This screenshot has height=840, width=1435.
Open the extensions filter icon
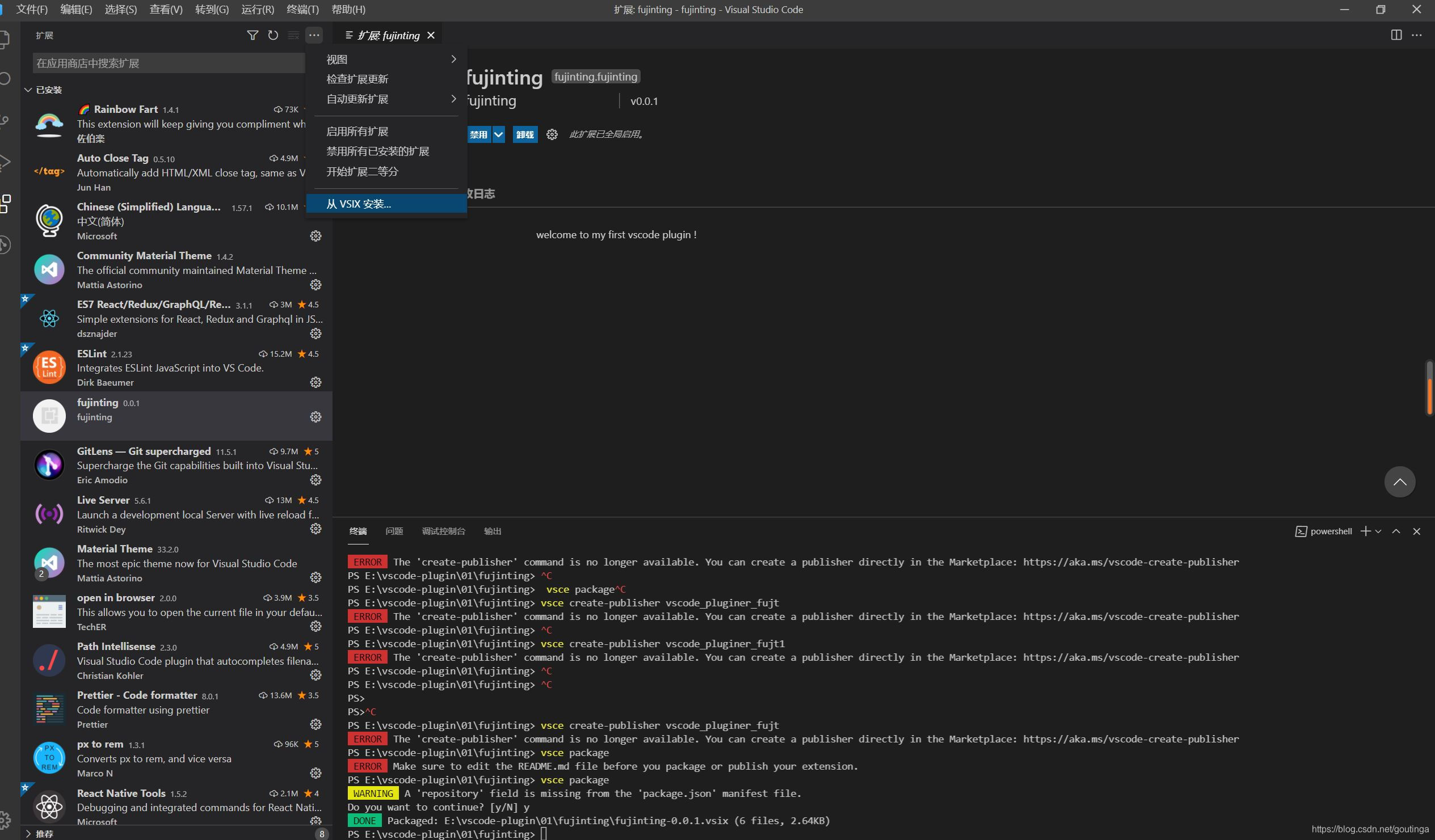click(253, 35)
